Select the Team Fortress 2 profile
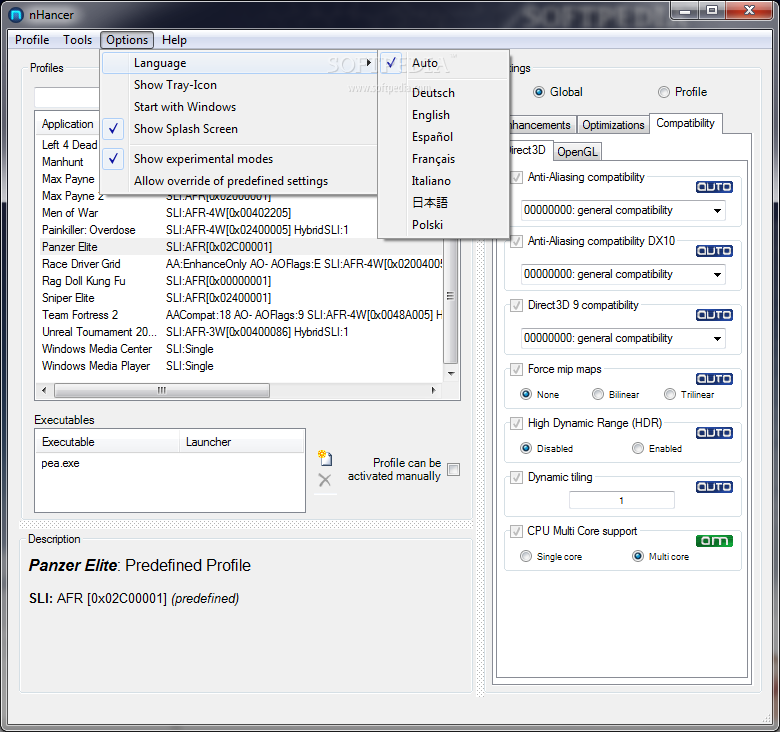The width and height of the screenshot is (780, 732). click(239, 315)
